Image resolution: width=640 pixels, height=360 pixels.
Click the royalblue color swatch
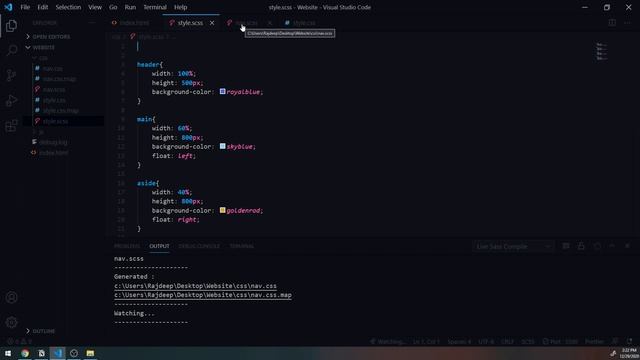pos(222,91)
